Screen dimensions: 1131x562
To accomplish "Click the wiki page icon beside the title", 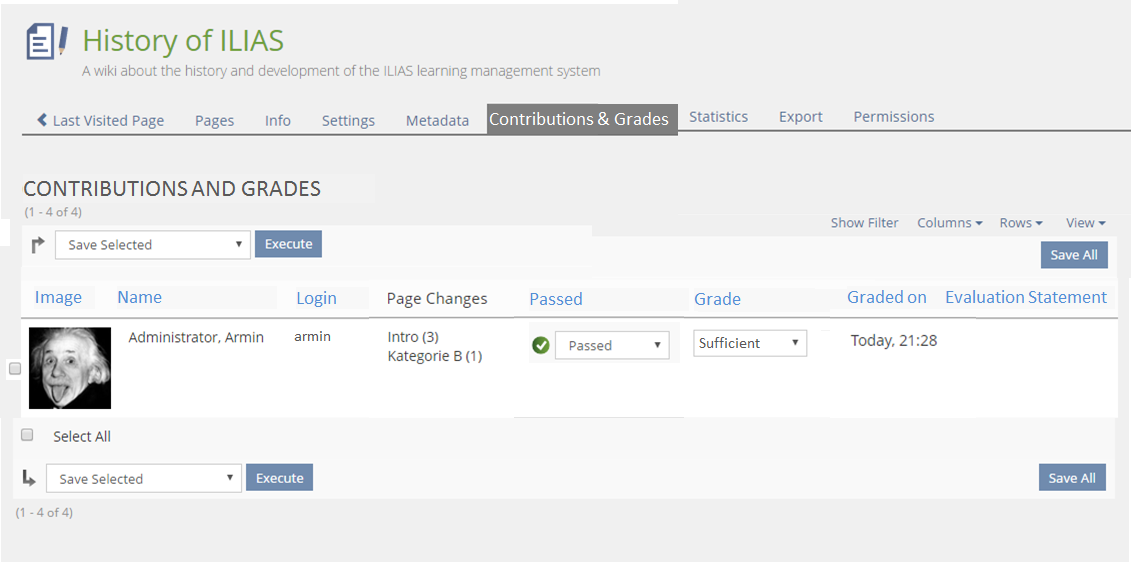I will pyautogui.click(x=46, y=41).
